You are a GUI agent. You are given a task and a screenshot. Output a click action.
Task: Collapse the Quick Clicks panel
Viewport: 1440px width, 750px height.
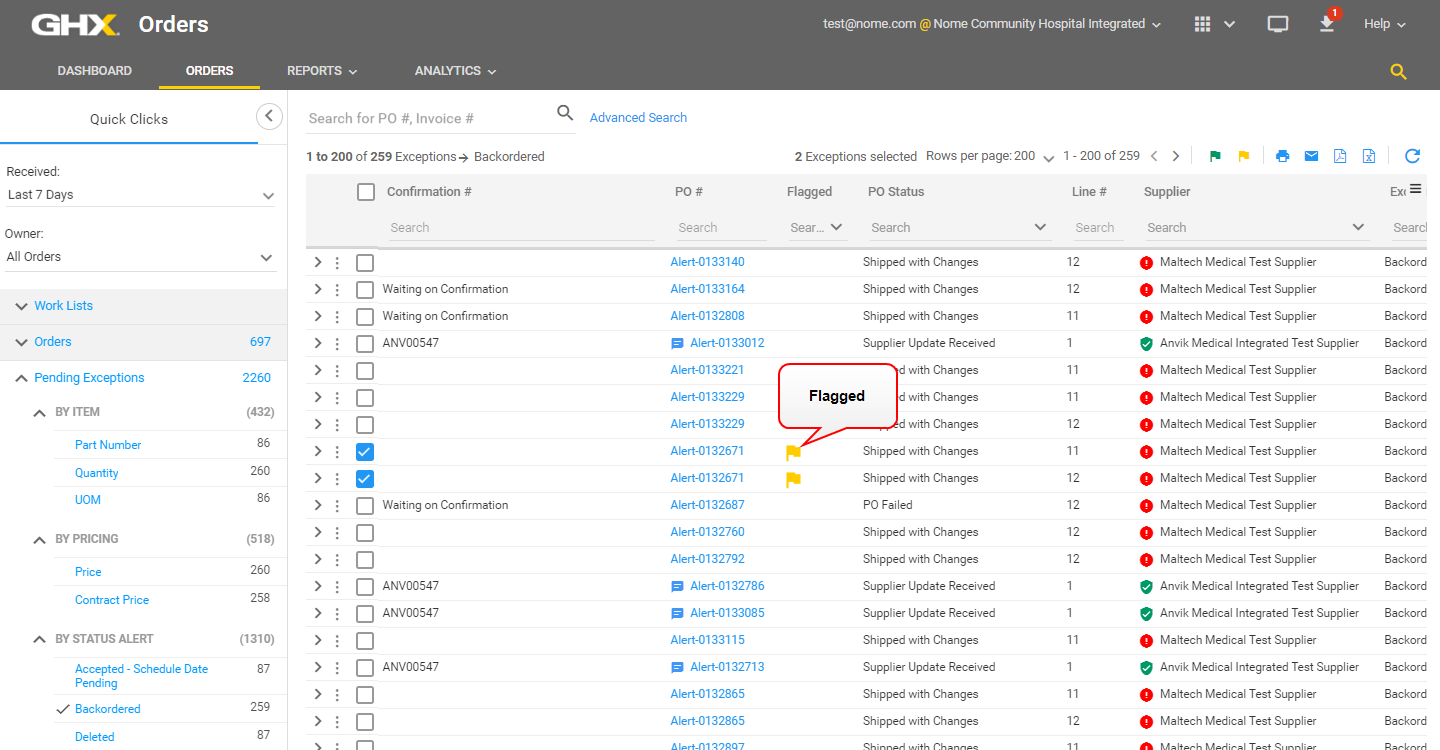[269, 117]
